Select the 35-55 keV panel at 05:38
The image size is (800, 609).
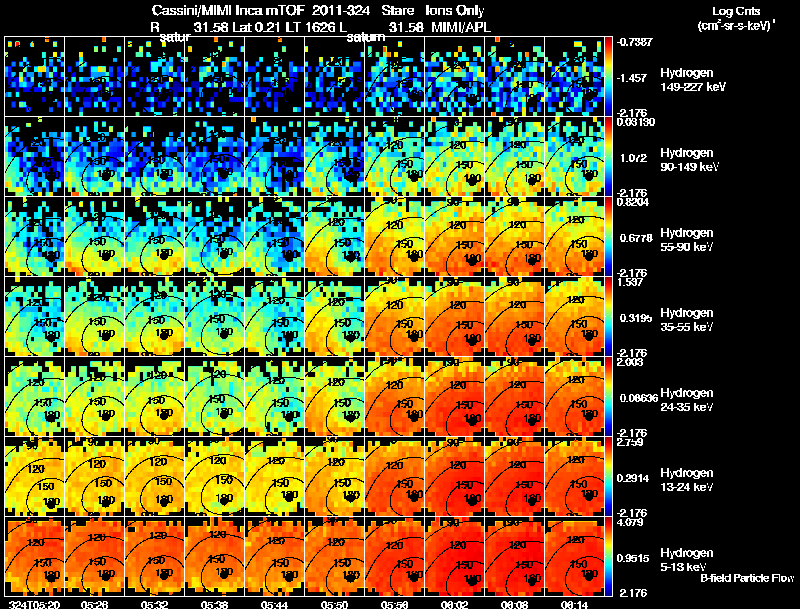[x=215, y=316]
